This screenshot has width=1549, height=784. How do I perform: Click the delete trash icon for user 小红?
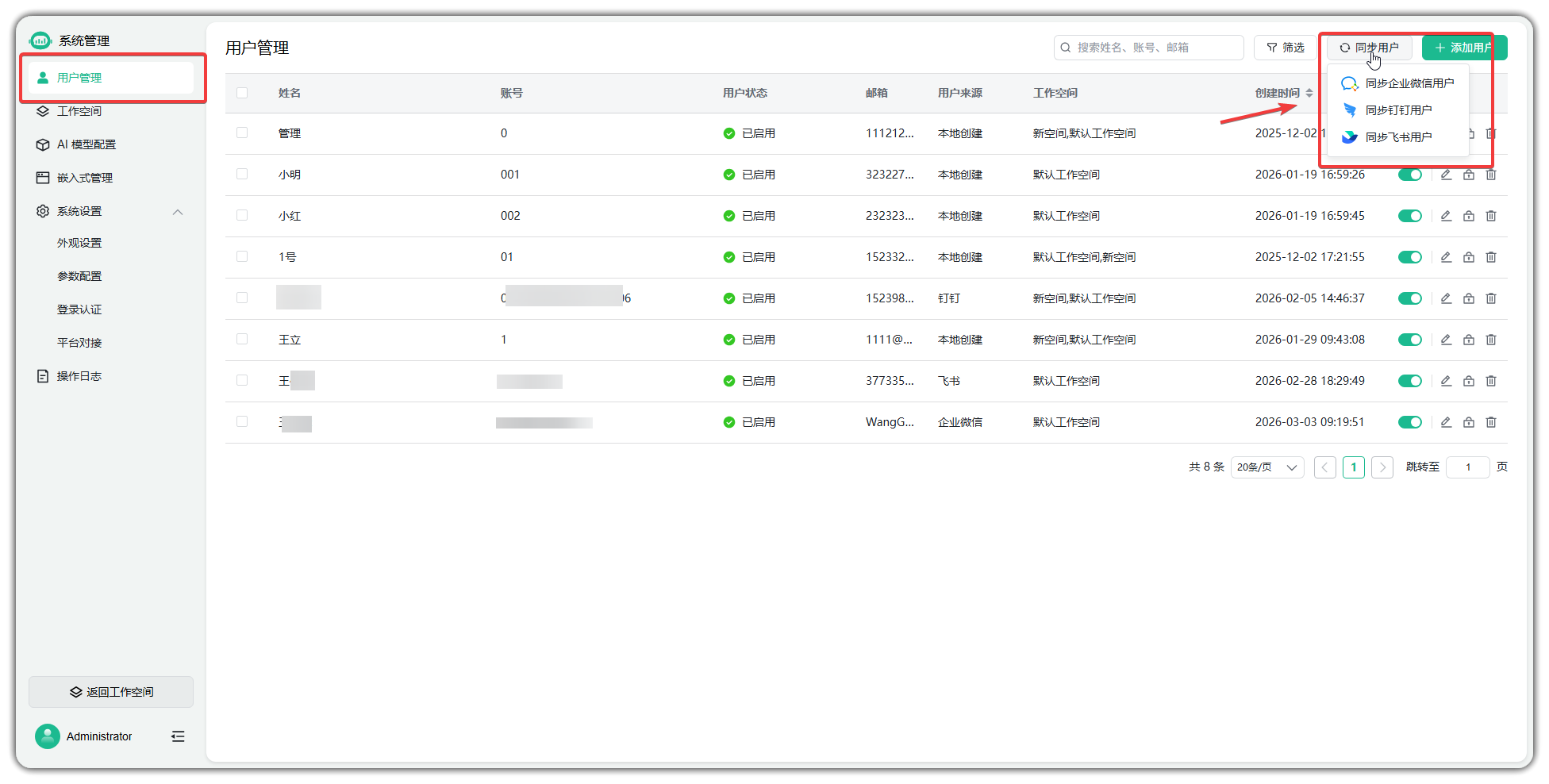click(x=1491, y=216)
